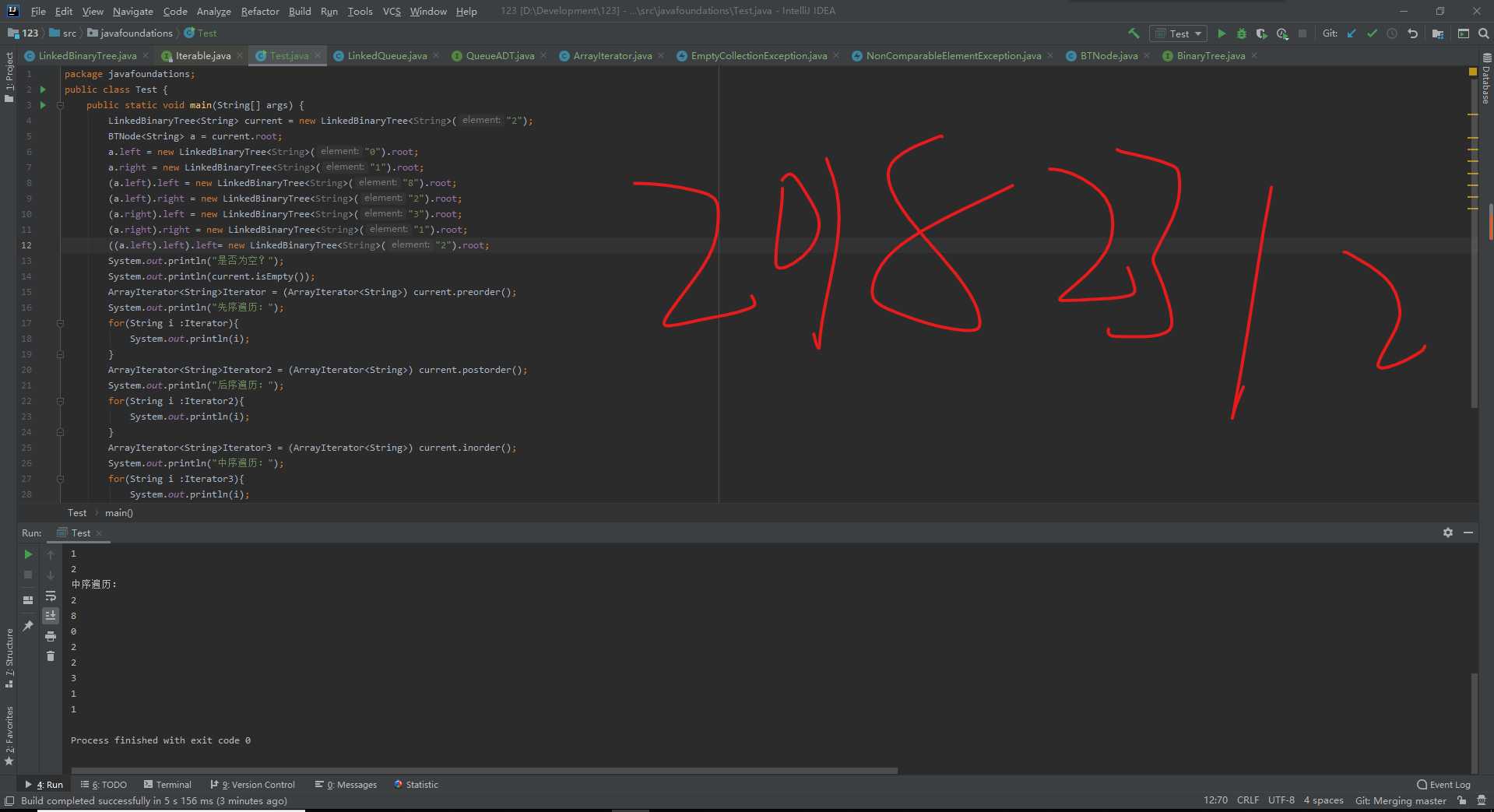Click the Git Revert arrow icon

pos(1413,33)
